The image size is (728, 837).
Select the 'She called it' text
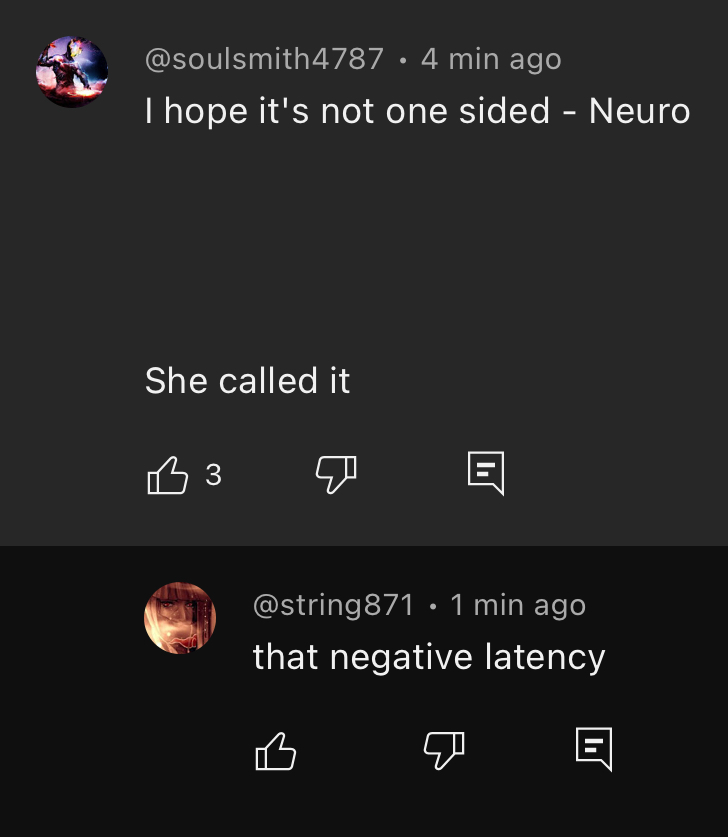click(x=247, y=381)
